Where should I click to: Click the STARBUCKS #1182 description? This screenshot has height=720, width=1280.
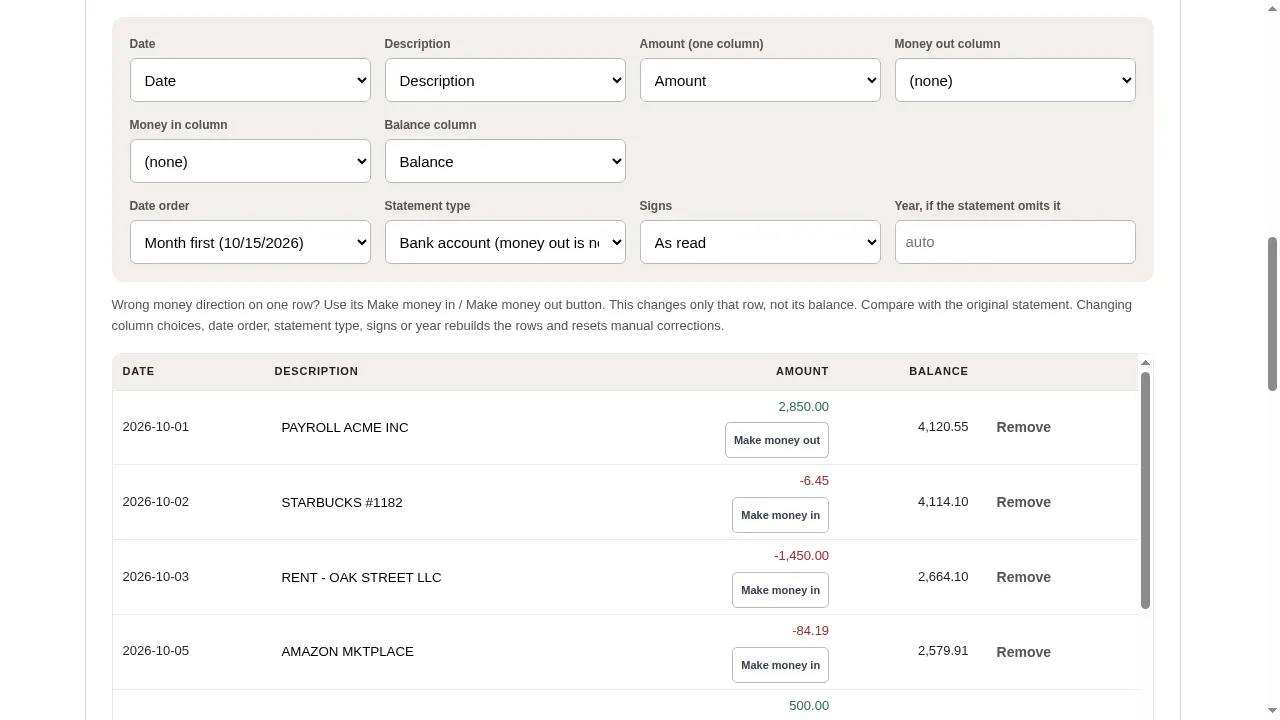pyautogui.click(x=342, y=502)
